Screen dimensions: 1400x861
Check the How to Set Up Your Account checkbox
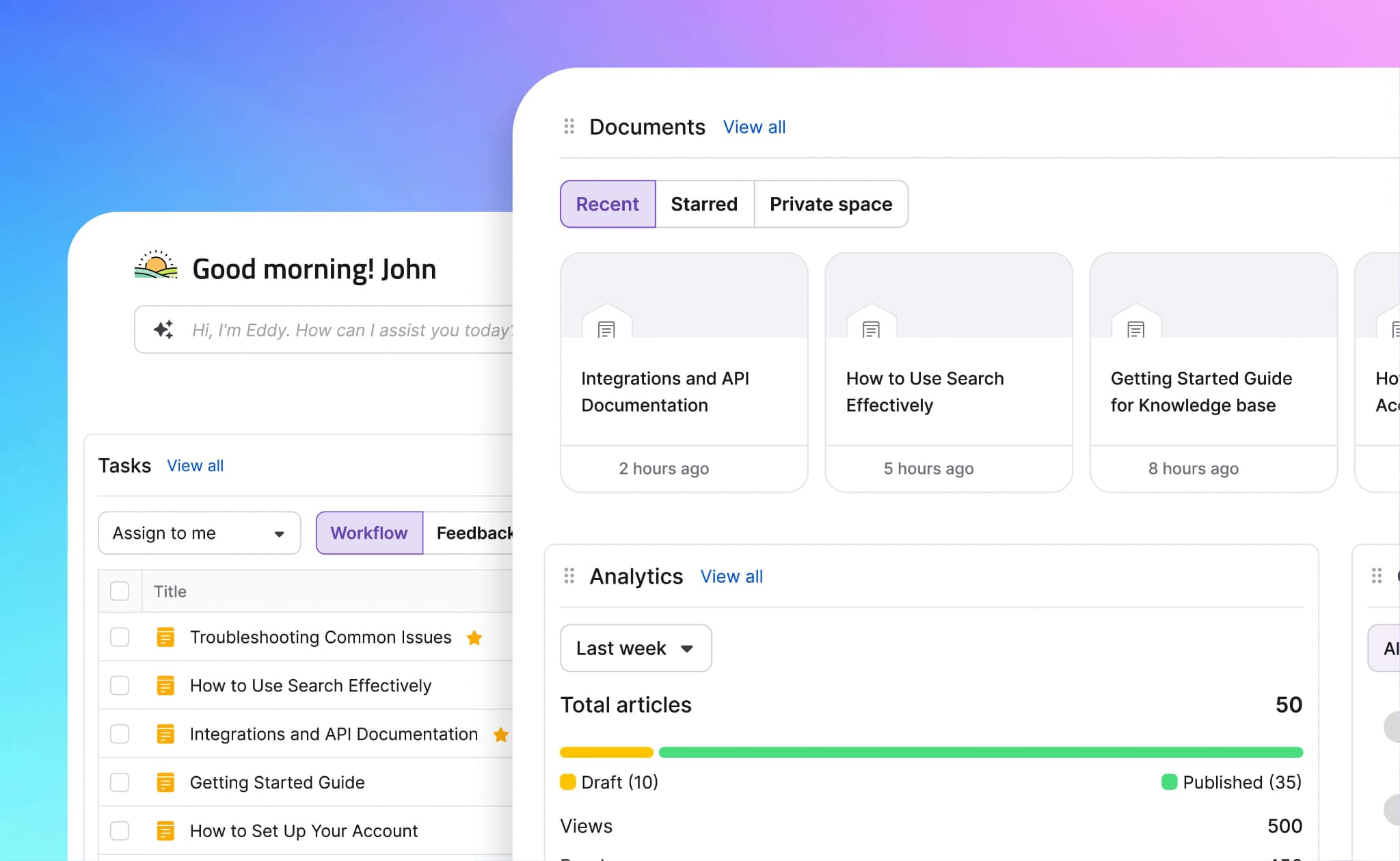[x=120, y=831]
